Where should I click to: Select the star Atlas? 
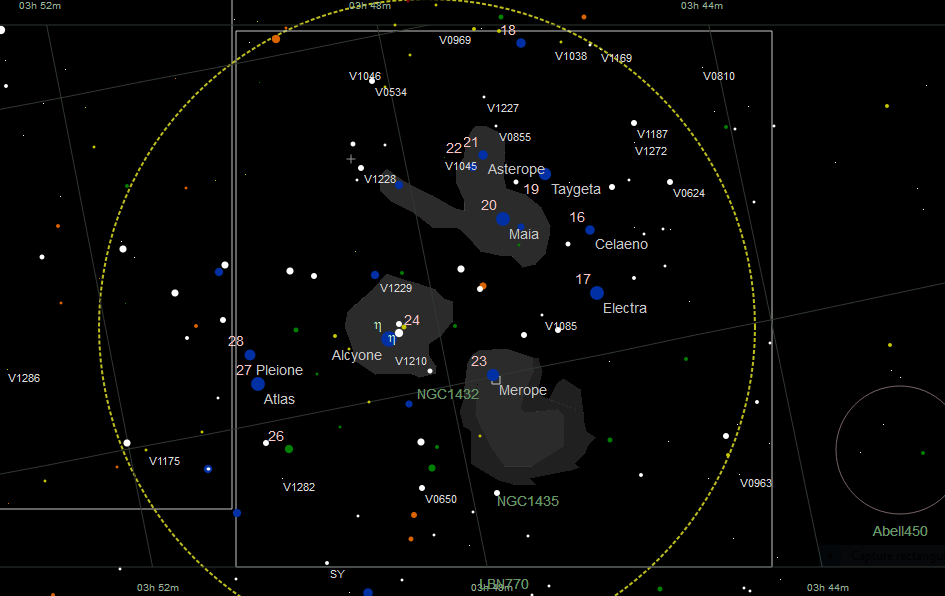pyautogui.click(x=258, y=384)
